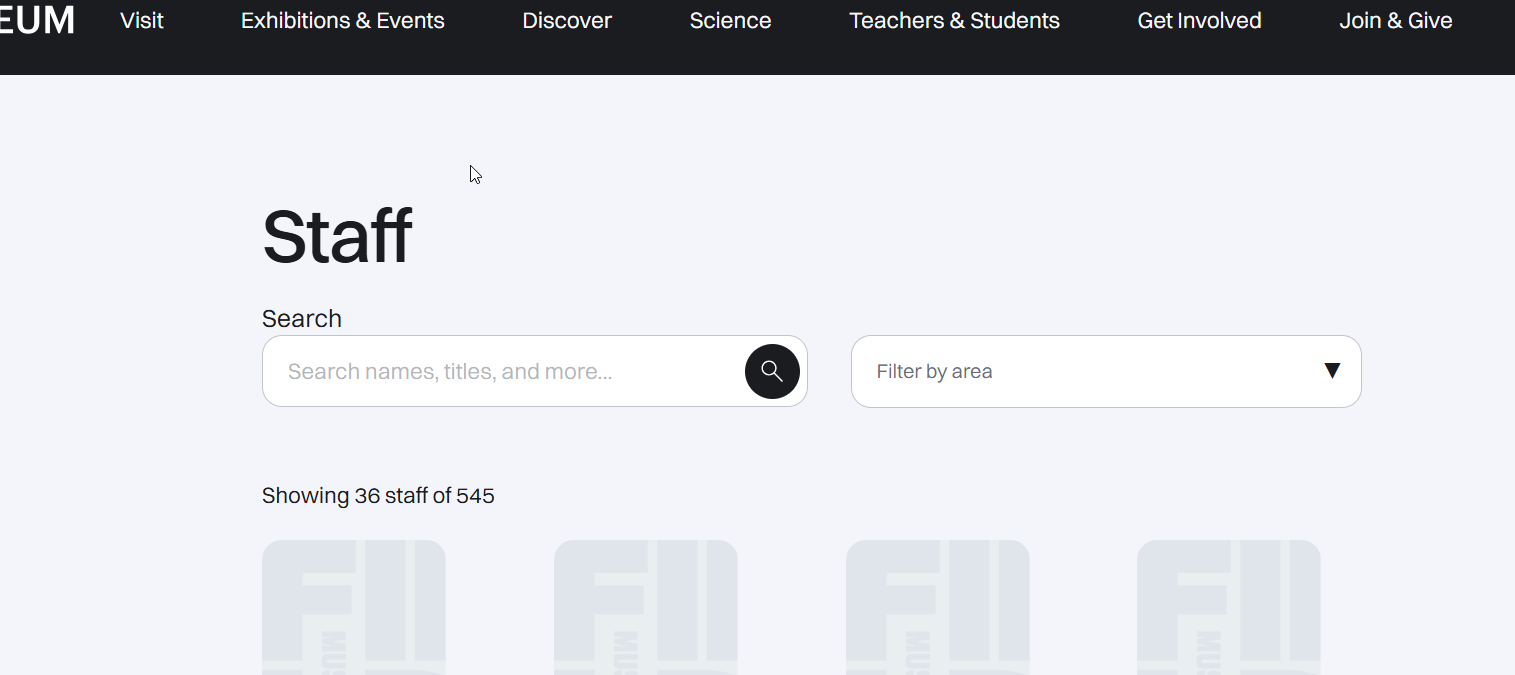
Task: Click the magnifying glass search button
Action: click(x=772, y=372)
